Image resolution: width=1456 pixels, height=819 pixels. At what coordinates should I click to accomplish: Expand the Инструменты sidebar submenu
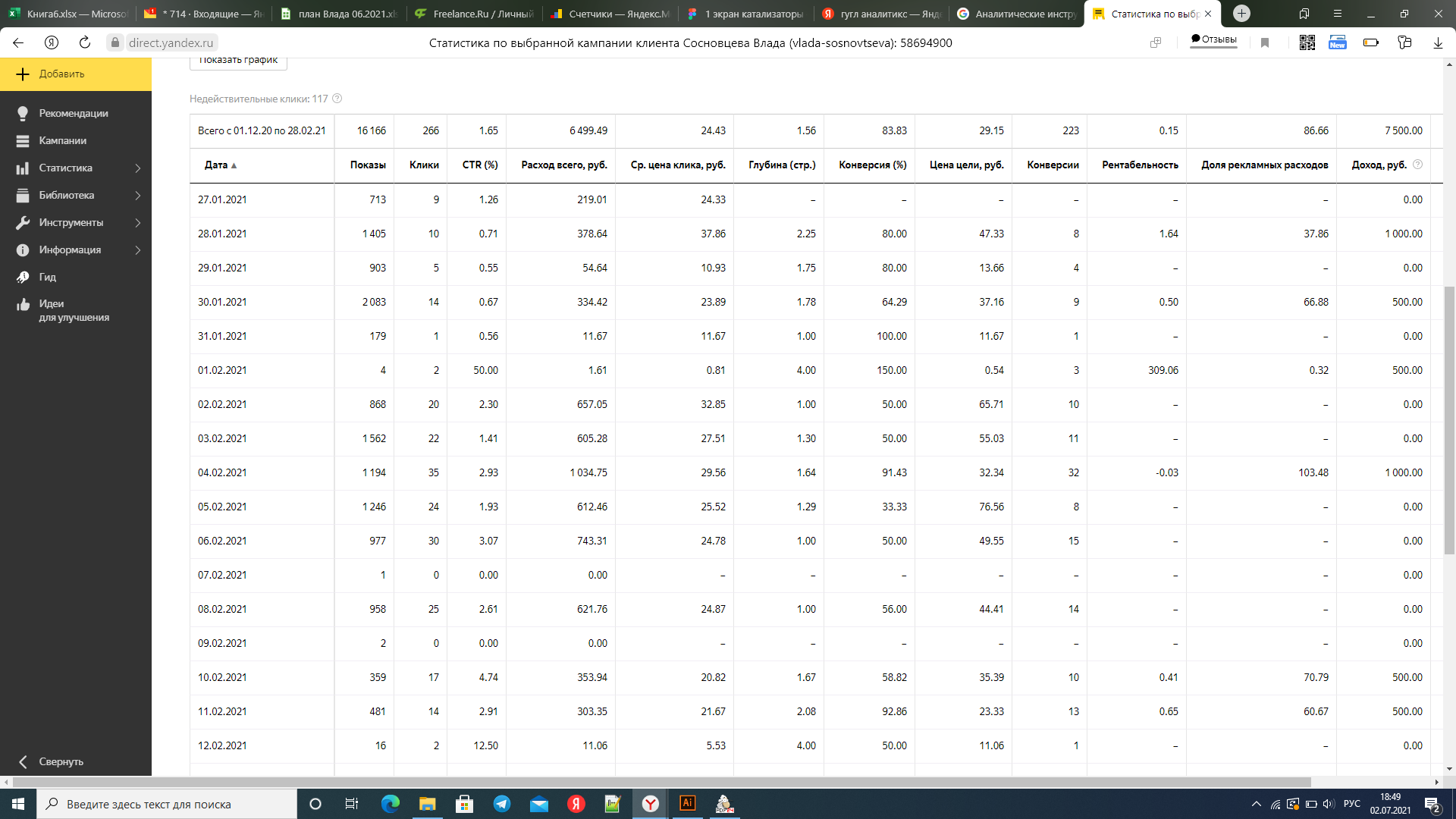(138, 223)
